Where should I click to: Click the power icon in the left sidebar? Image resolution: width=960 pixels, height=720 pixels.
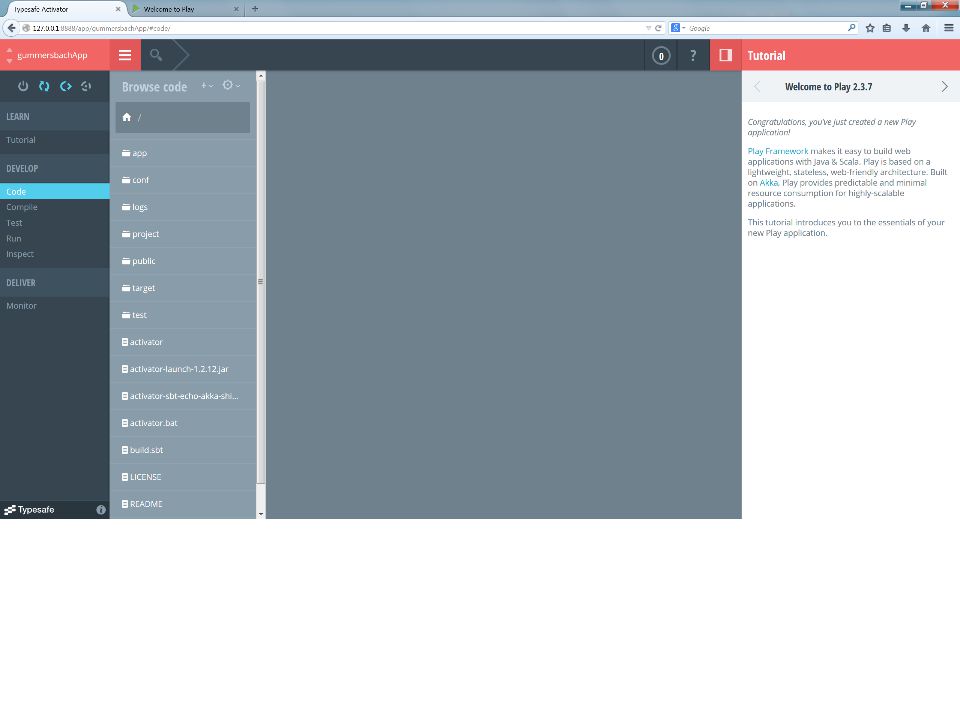[23, 86]
